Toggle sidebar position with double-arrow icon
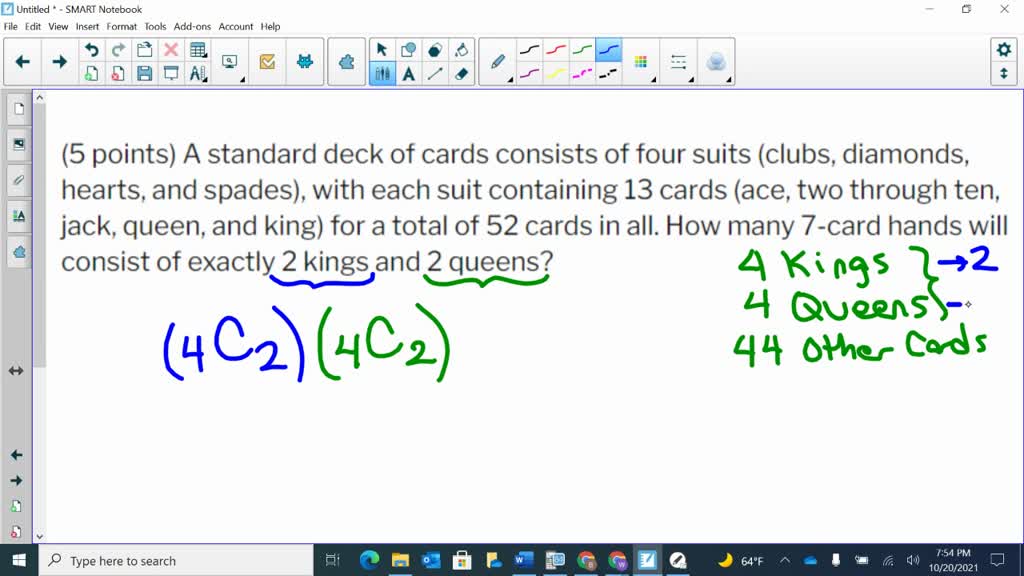Viewport: 1024px width, 576px height. coord(16,371)
